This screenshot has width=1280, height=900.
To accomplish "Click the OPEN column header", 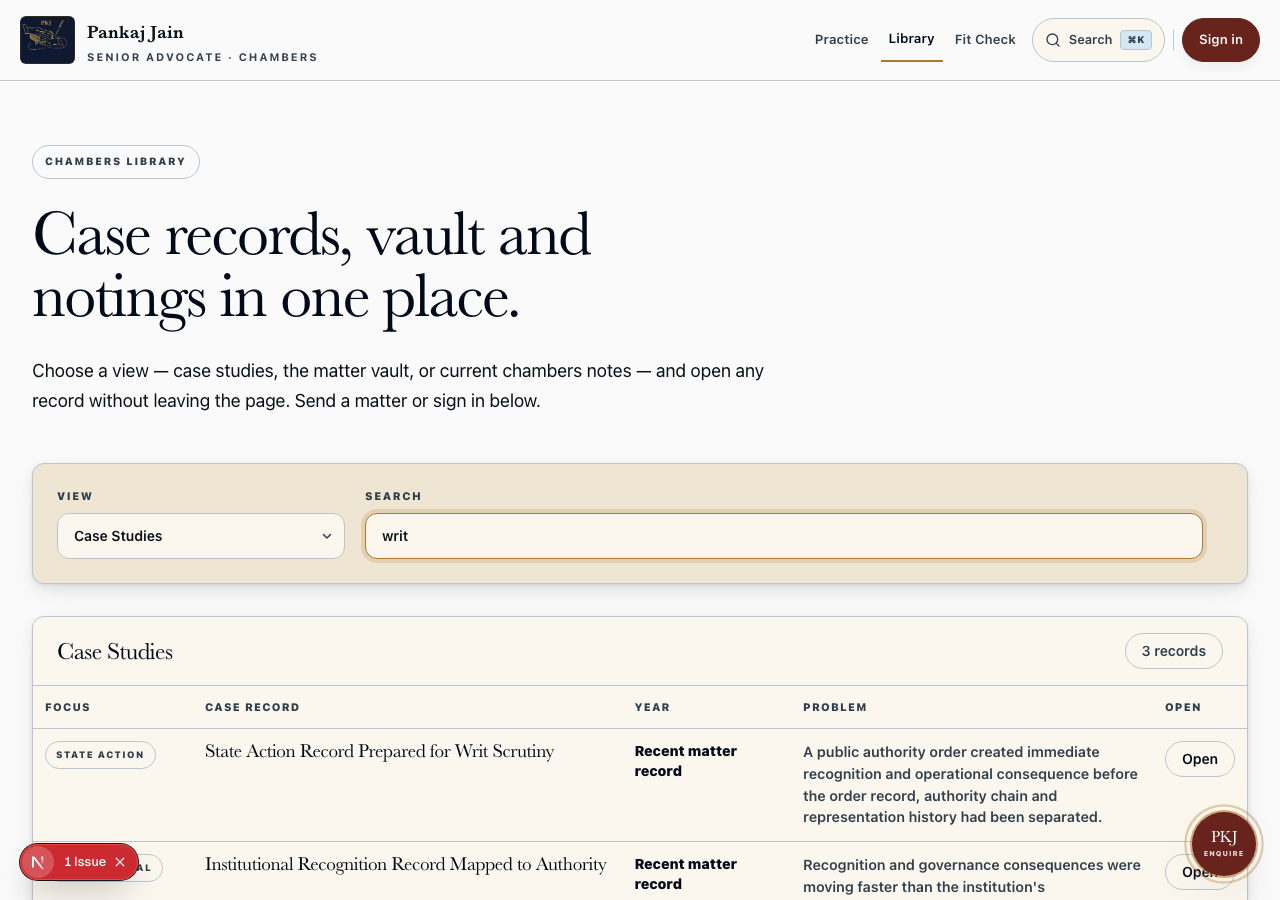I will click(x=1183, y=707).
